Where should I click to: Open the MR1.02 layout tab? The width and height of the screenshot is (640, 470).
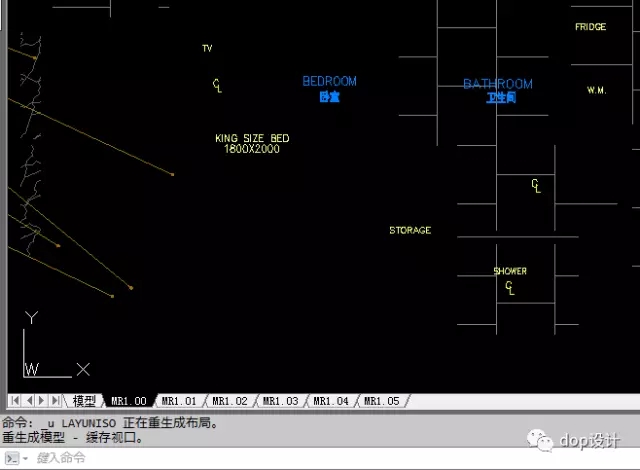coord(230,401)
